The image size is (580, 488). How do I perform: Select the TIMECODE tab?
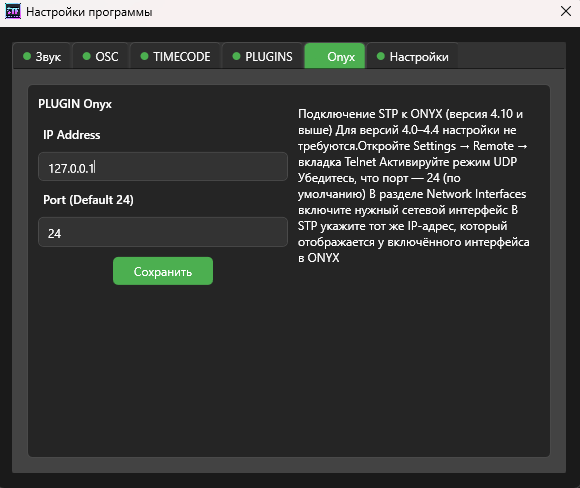coord(175,56)
